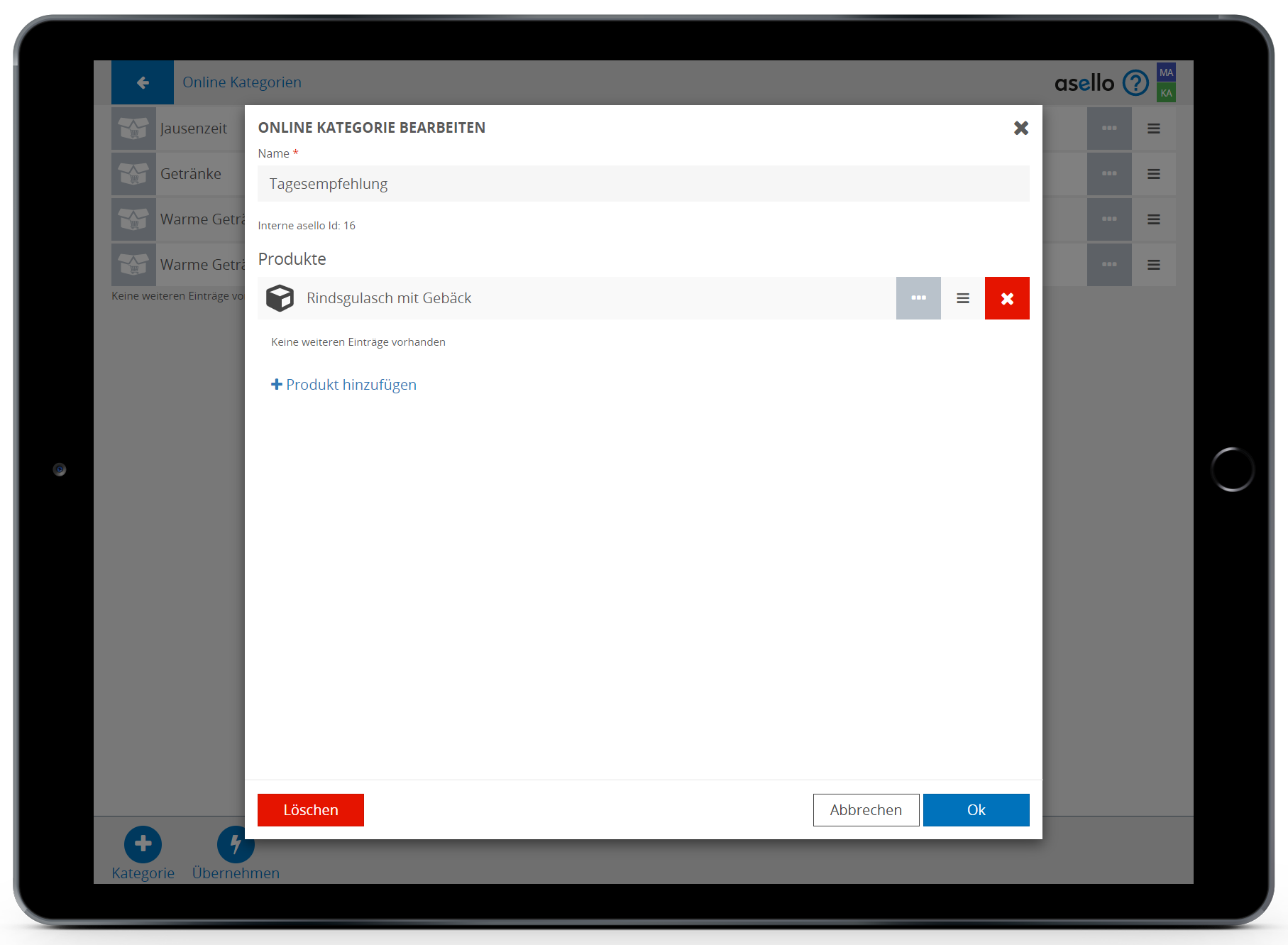Viewport: 1288px width, 945px height.
Task: Click the Übernehmen lightning icon
Action: pyautogui.click(x=235, y=843)
